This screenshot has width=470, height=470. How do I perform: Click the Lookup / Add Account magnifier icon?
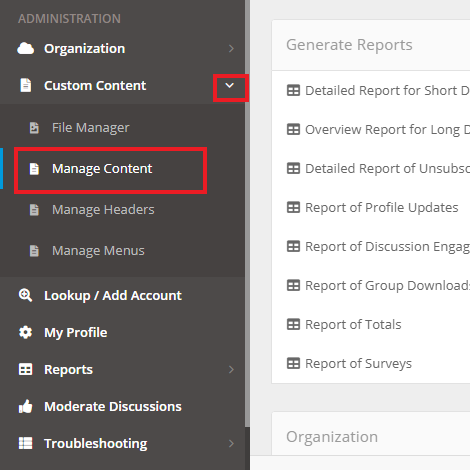pyautogui.click(x=25, y=295)
